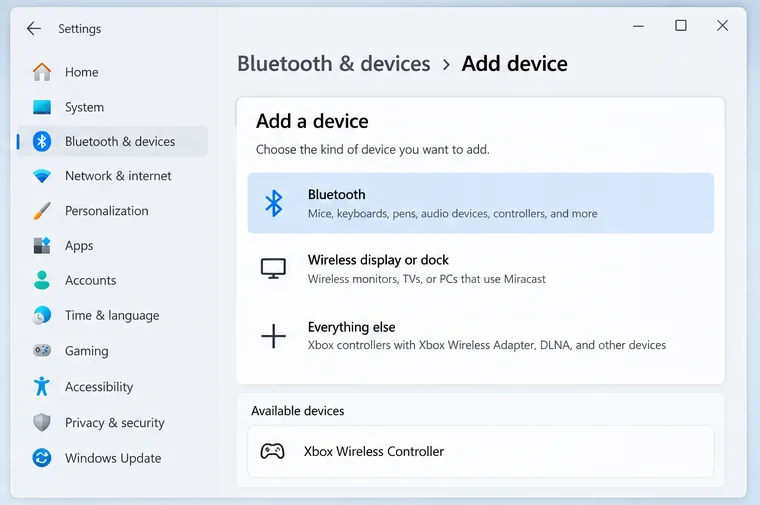Click the Home house icon in sidebar
The width and height of the screenshot is (760, 505).
click(x=42, y=72)
